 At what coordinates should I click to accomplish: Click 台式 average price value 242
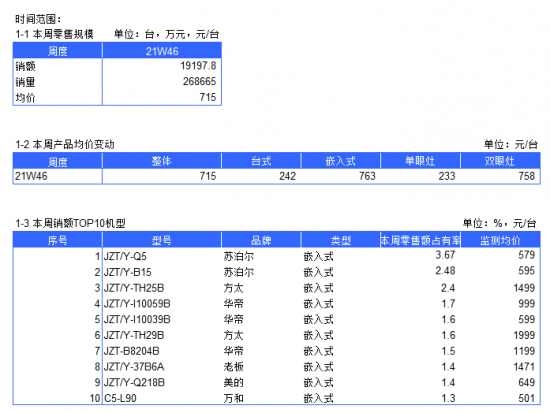(287, 176)
